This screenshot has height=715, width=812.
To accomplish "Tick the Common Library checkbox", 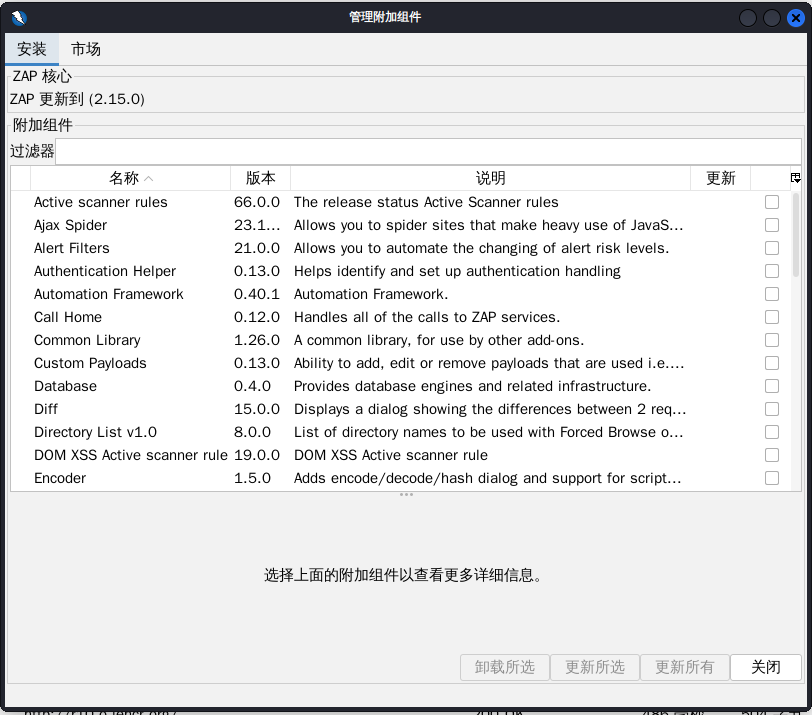I will [772, 340].
